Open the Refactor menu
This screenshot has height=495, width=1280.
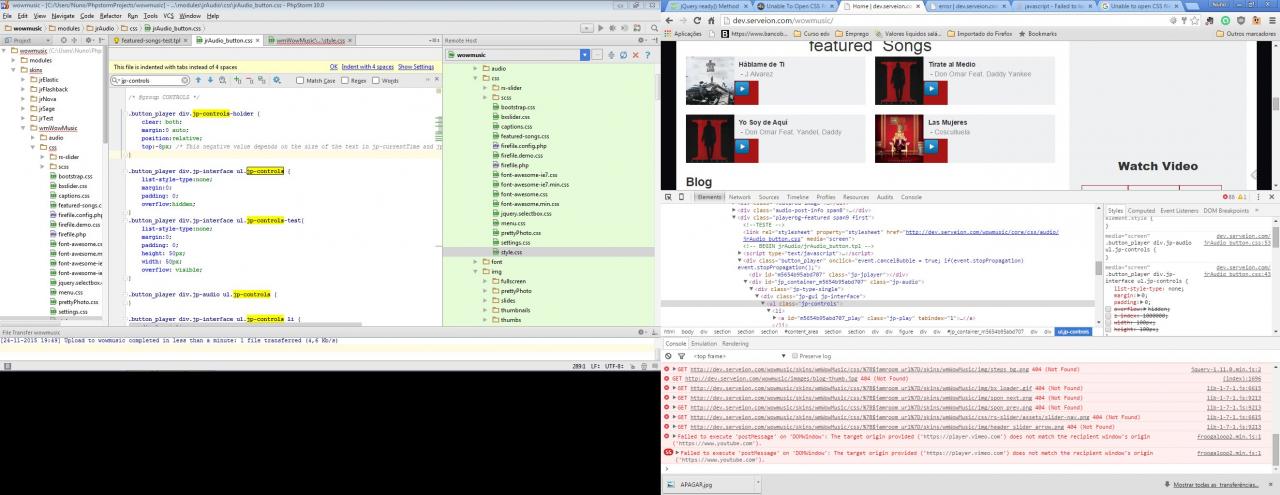click(111, 16)
